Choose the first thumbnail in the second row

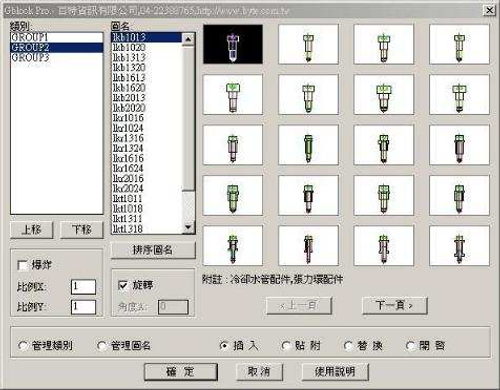[x=233, y=94]
